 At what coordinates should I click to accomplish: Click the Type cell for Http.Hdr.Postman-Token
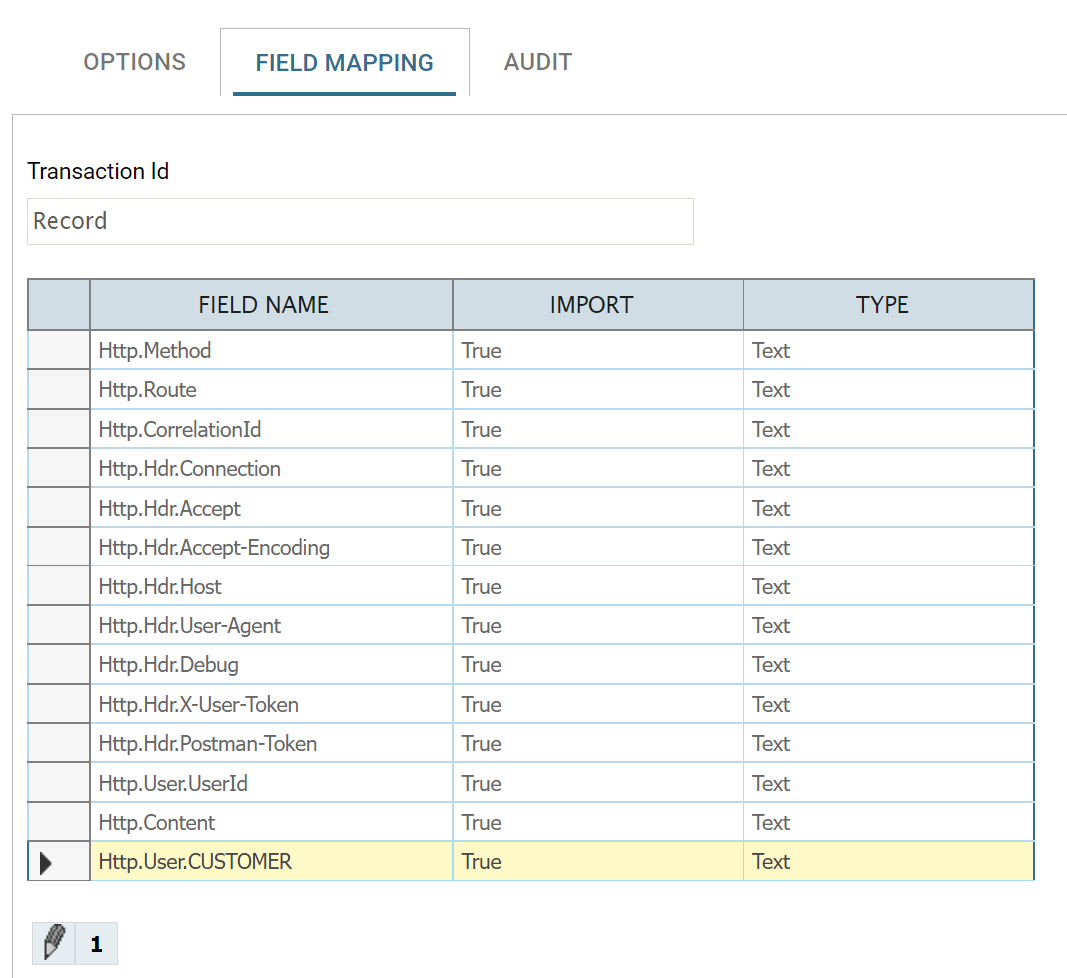[x=888, y=744]
